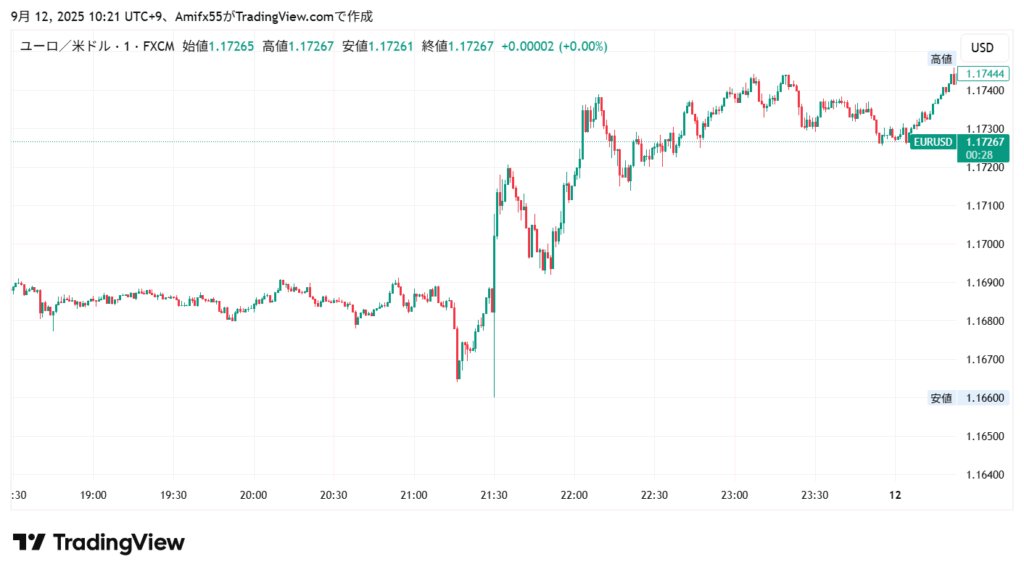Open the USD currency selector
The image size is (1024, 575).
tap(982, 47)
